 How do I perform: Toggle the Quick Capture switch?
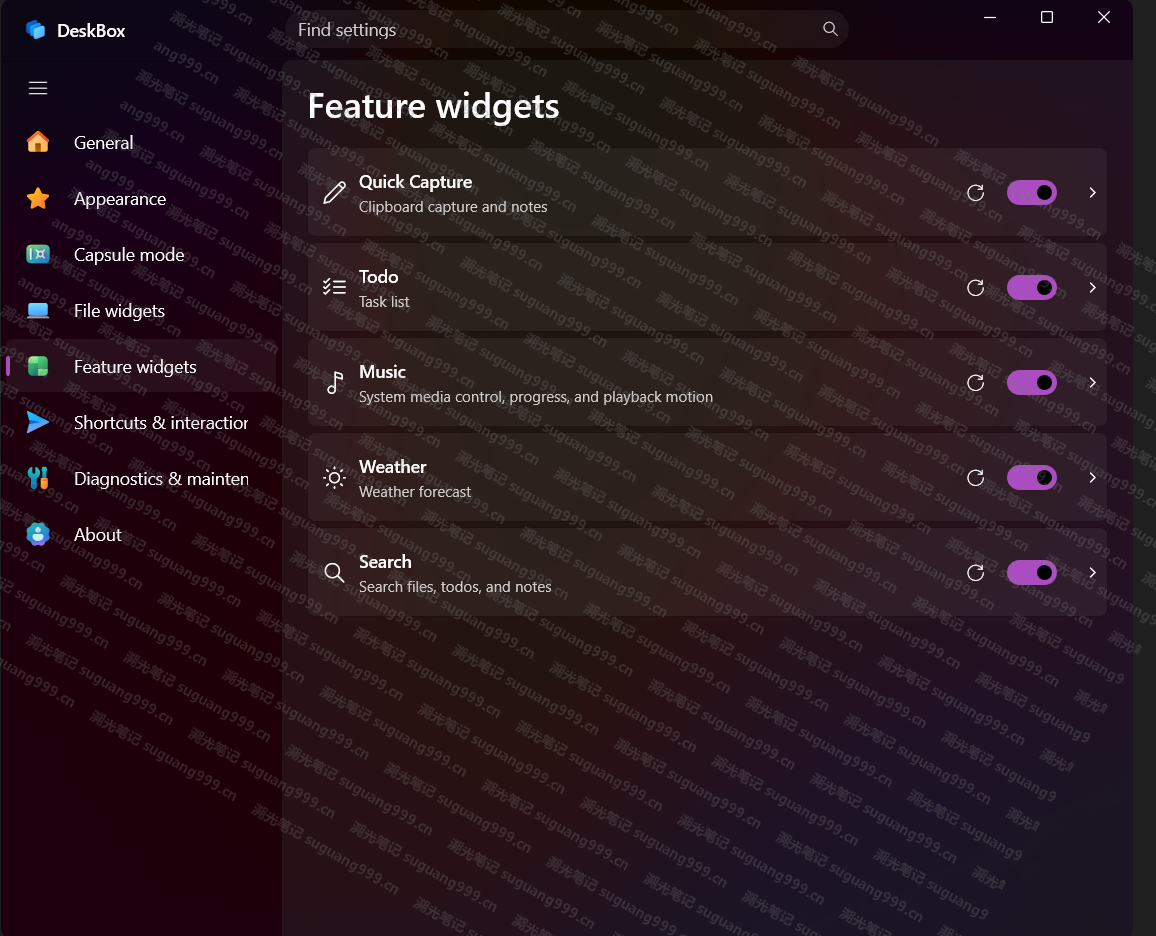point(1031,192)
